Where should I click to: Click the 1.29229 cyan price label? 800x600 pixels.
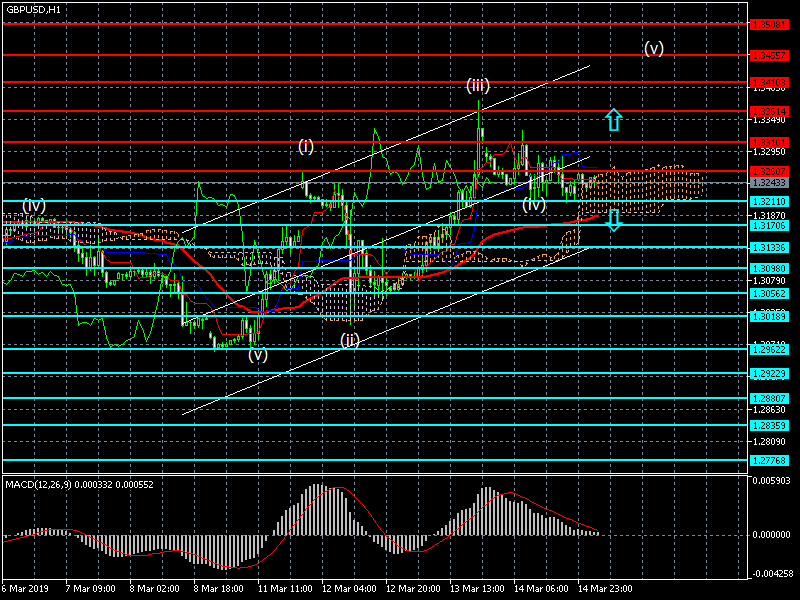click(769, 374)
